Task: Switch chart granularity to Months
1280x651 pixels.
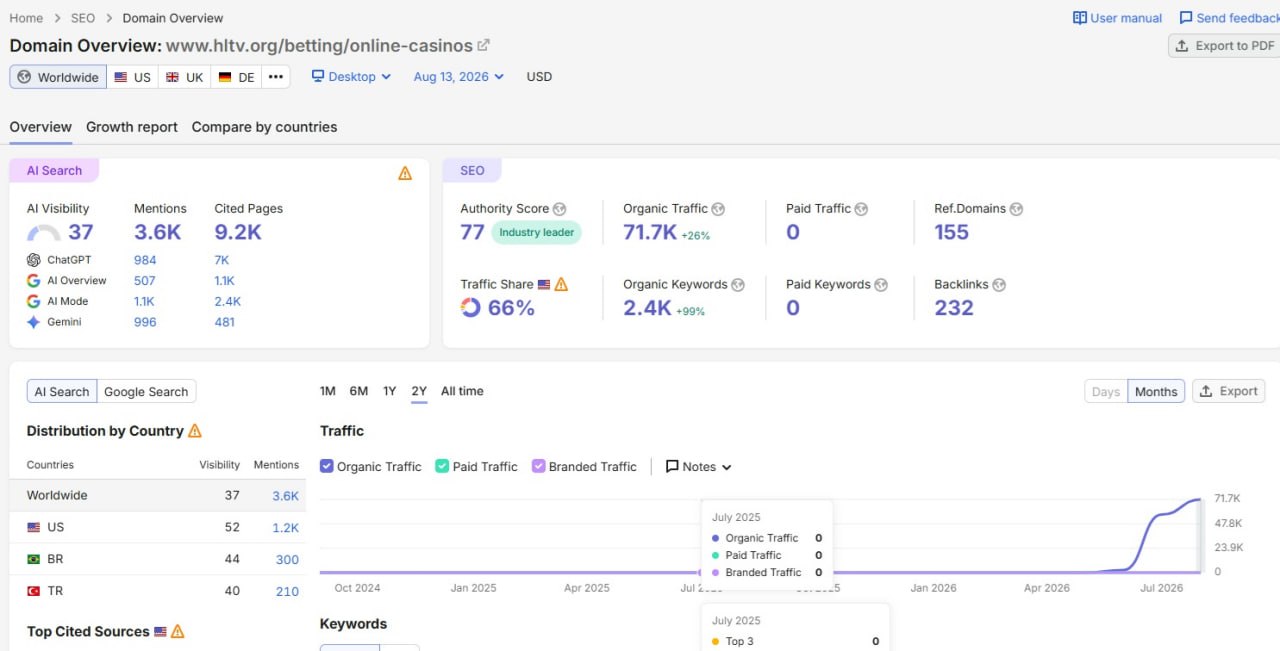Action: [x=1156, y=391]
